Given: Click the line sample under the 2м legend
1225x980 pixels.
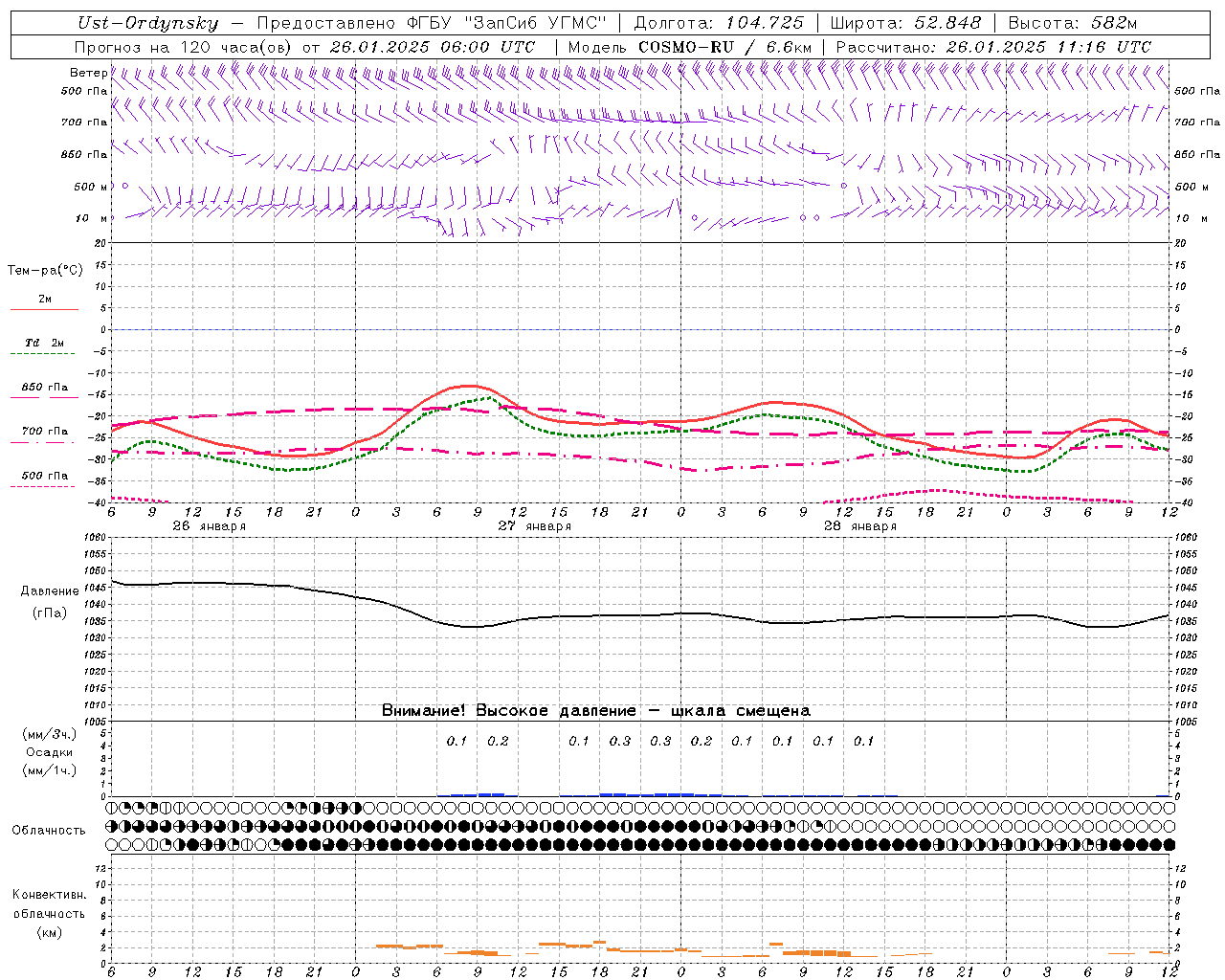Looking at the screenshot, I should (44, 310).
